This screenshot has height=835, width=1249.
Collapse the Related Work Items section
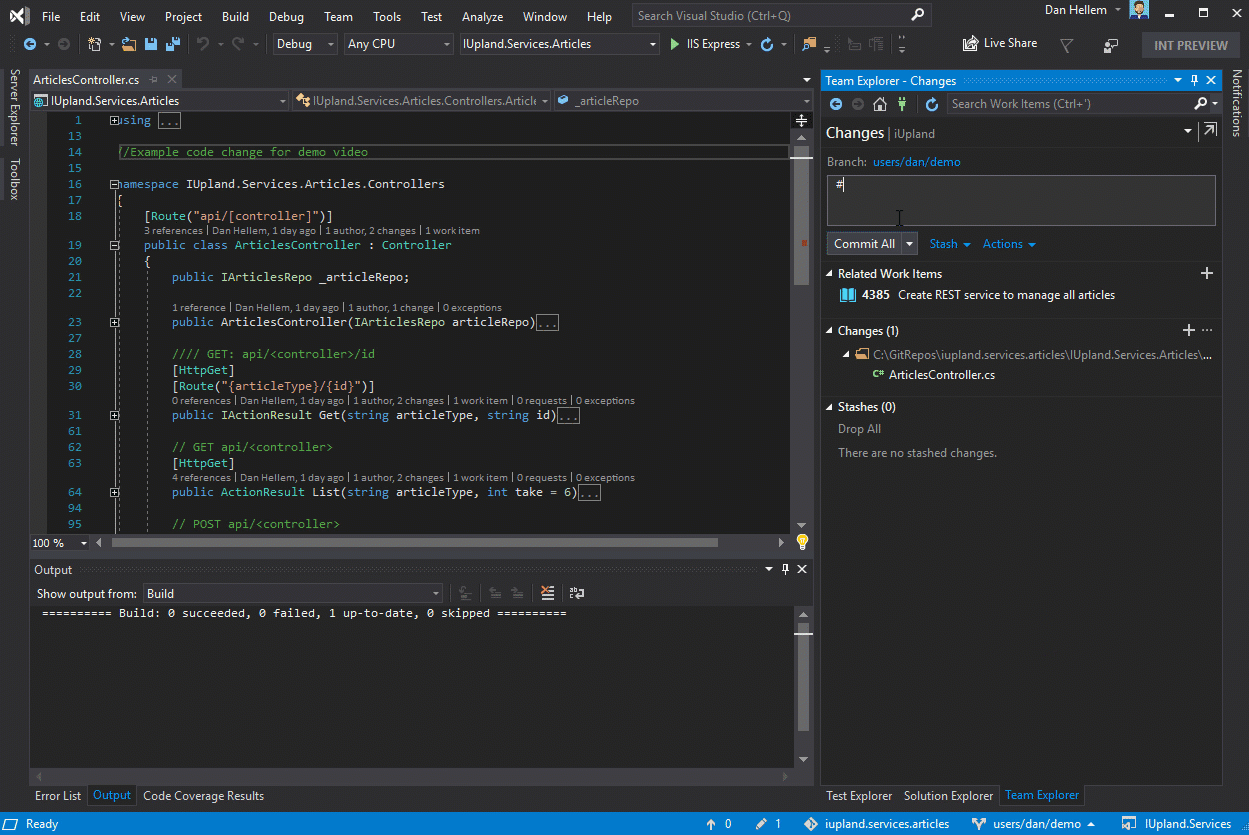click(x=830, y=273)
